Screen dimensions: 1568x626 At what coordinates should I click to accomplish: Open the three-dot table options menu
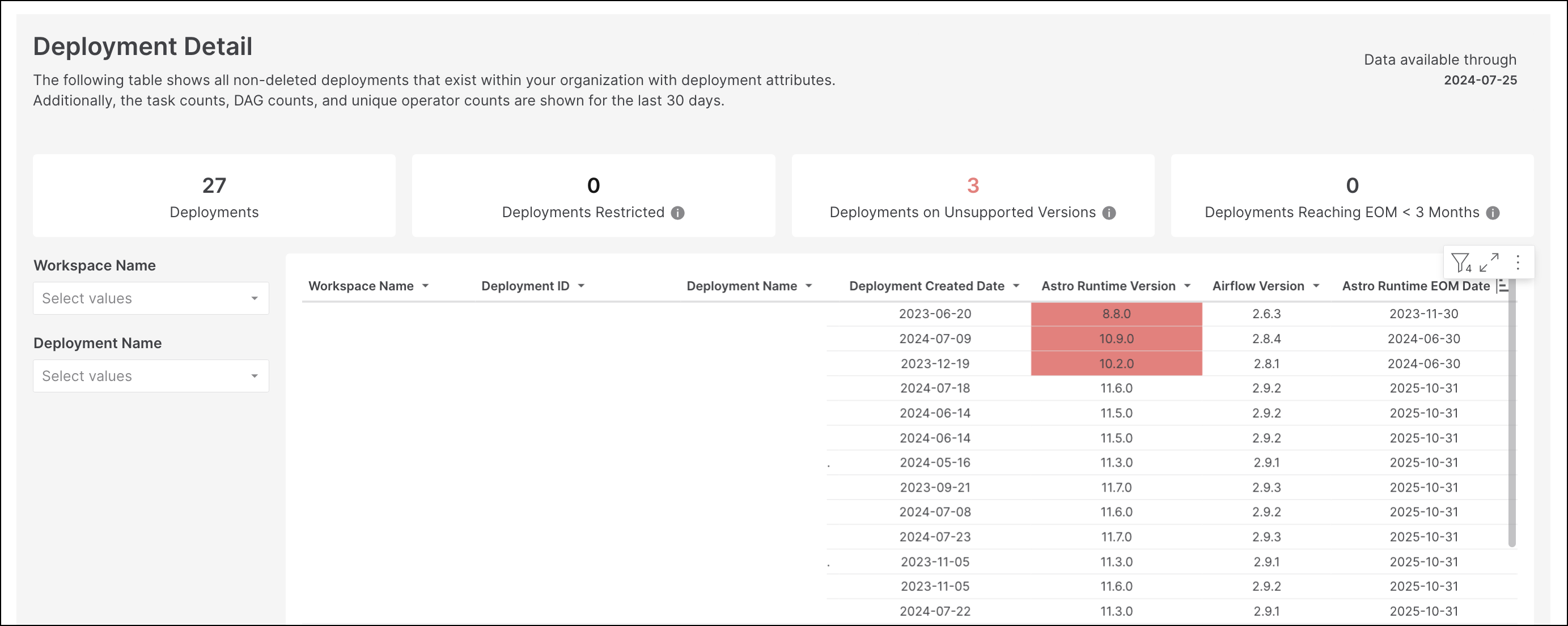1518,262
